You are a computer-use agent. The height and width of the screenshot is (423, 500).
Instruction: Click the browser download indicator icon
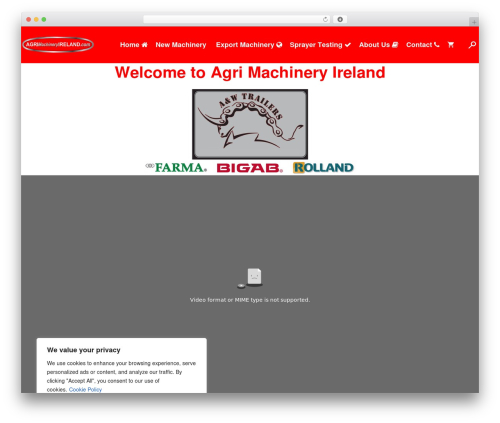click(340, 19)
